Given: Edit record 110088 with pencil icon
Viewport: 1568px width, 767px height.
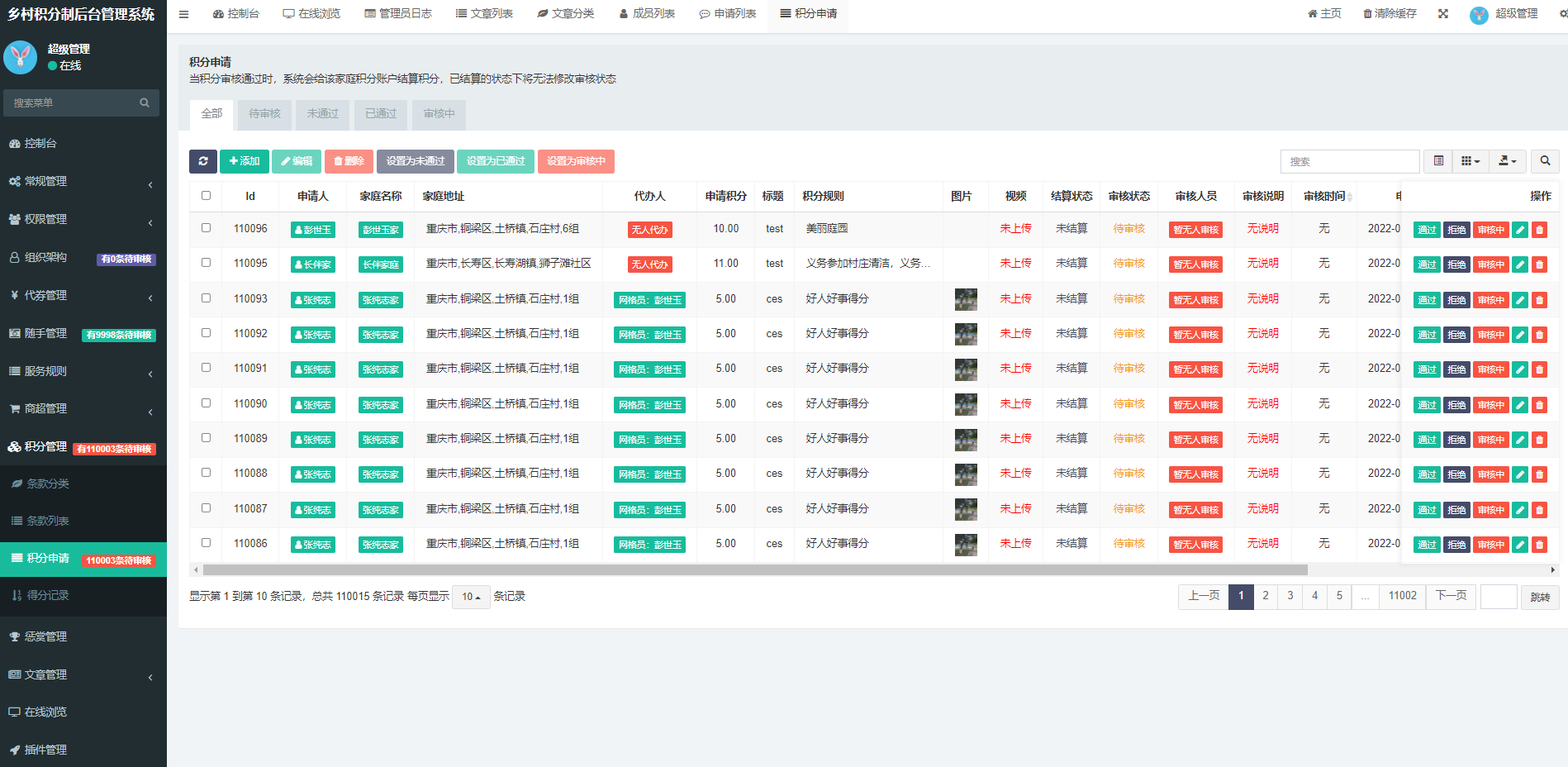Looking at the screenshot, I should [1520, 474].
